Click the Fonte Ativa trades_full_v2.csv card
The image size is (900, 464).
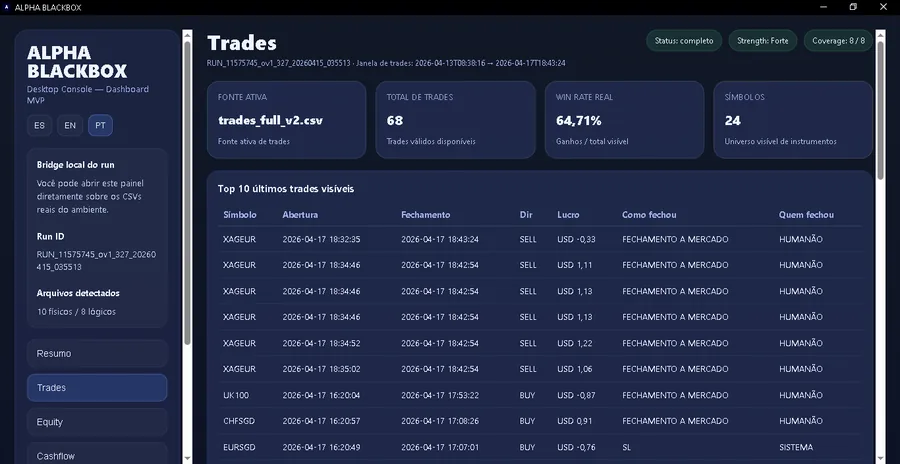click(x=286, y=120)
